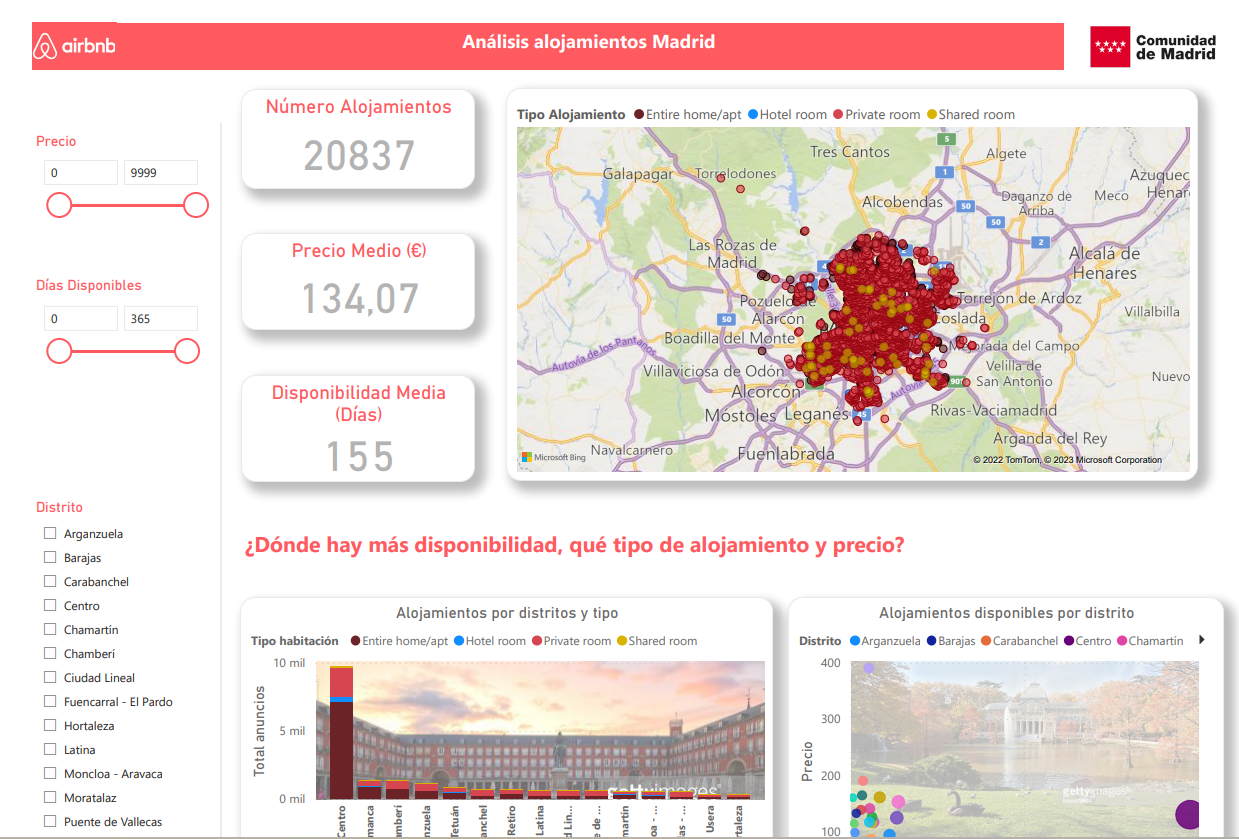Select Hotel room legend marker above map
Screen dimensions: 1239x839
[753, 115]
